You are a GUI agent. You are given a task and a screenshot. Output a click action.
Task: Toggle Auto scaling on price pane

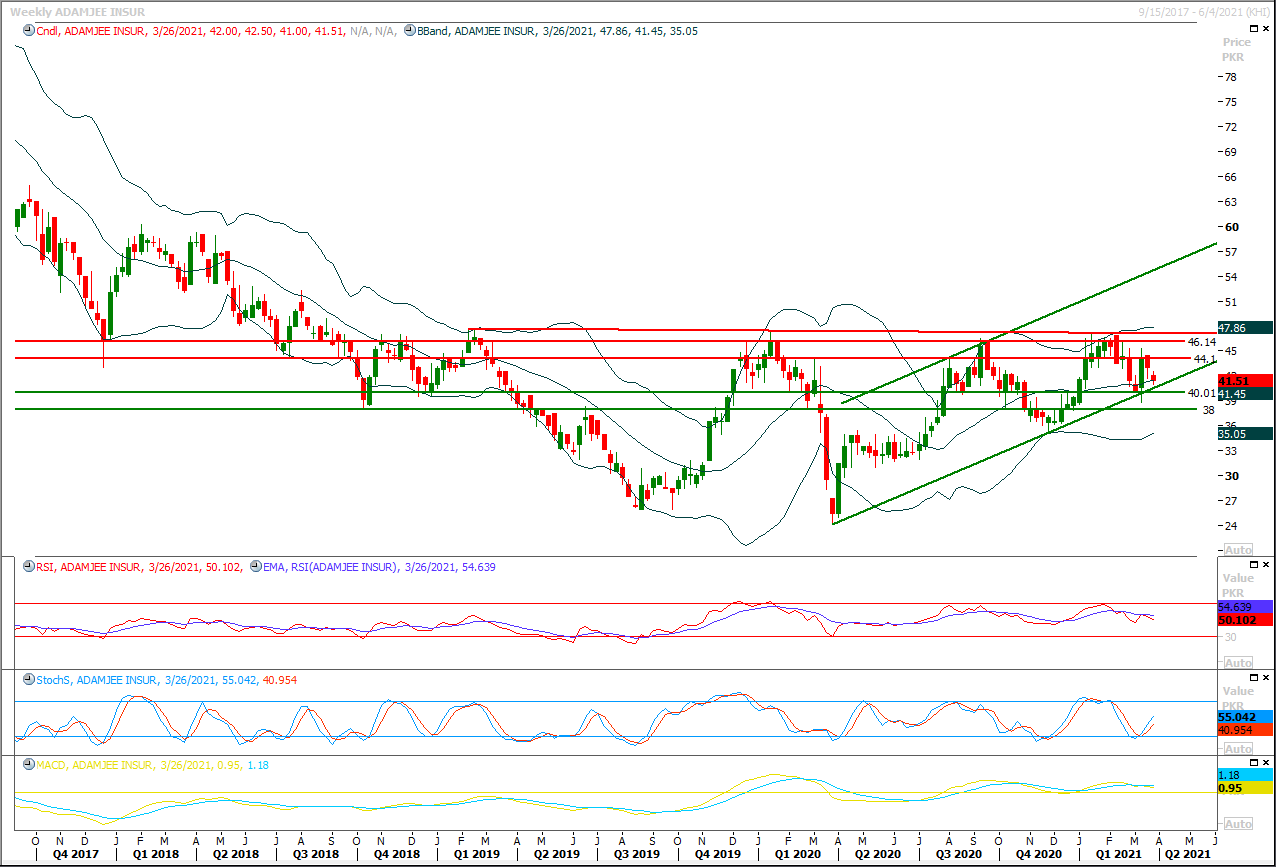pyautogui.click(x=1238, y=551)
